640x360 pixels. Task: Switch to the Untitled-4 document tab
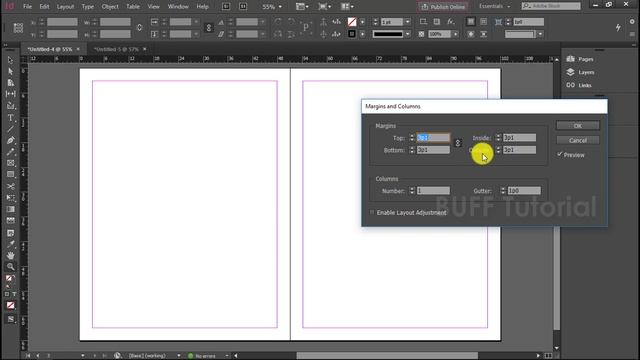tap(50, 49)
